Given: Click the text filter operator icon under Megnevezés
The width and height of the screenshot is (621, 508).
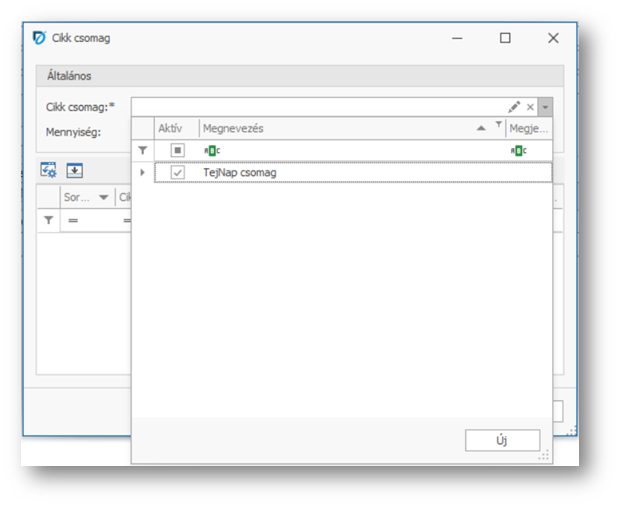Looking at the screenshot, I should click(211, 150).
